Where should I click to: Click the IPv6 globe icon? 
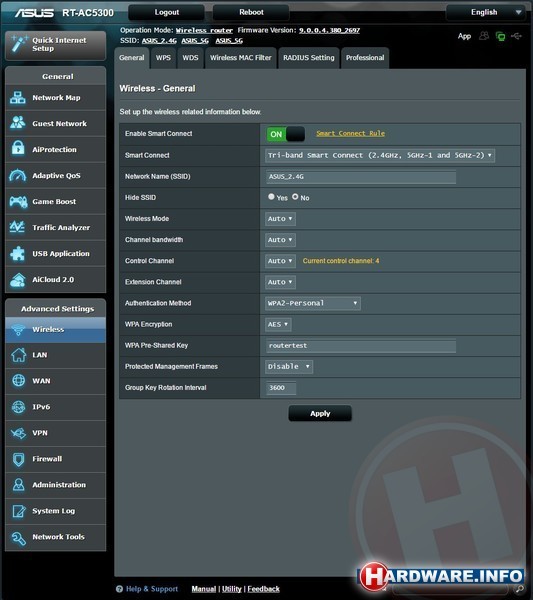coord(18,407)
